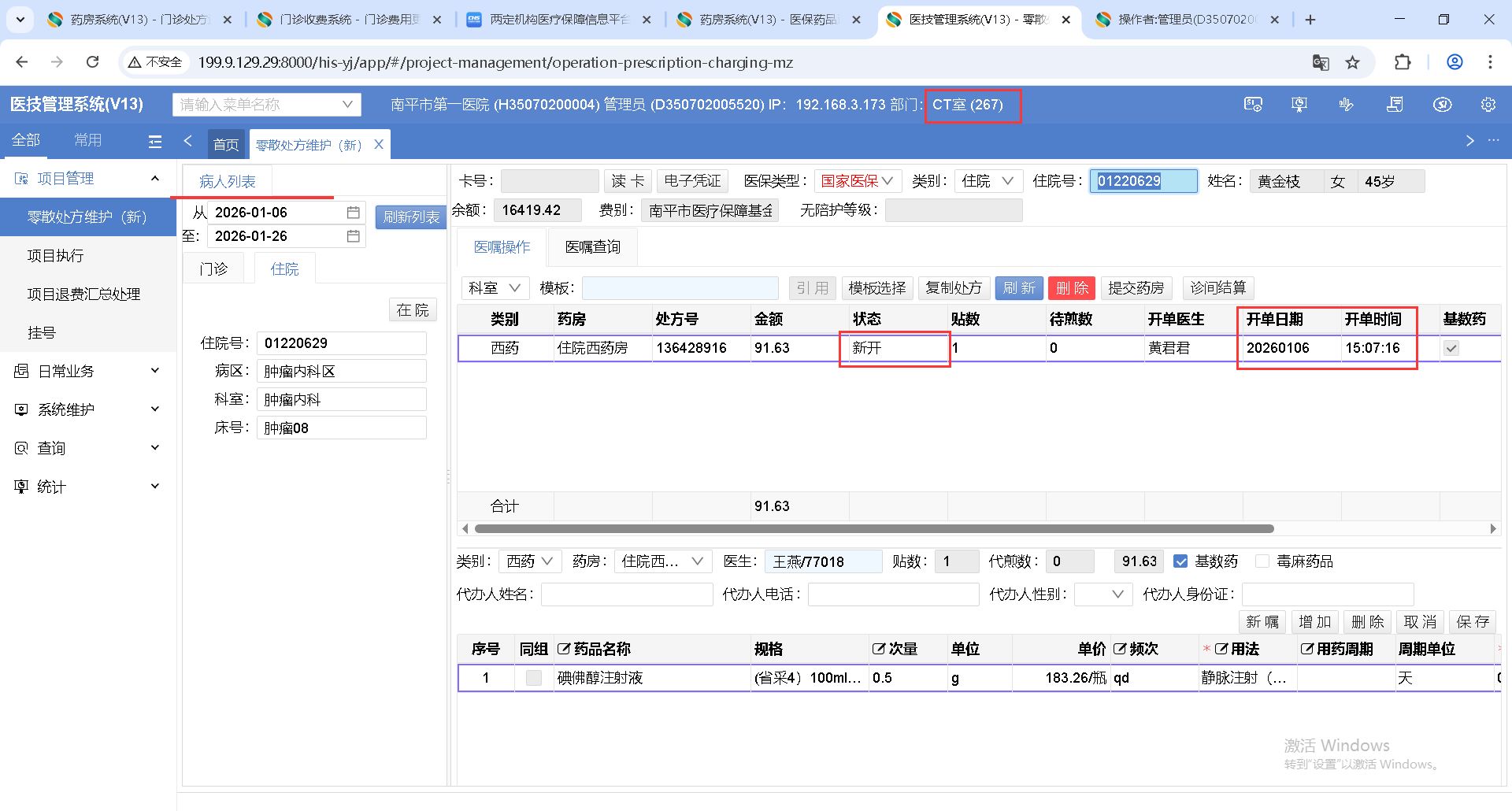
Task: Close the 零散处方维护 tab
Action: coord(379,144)
